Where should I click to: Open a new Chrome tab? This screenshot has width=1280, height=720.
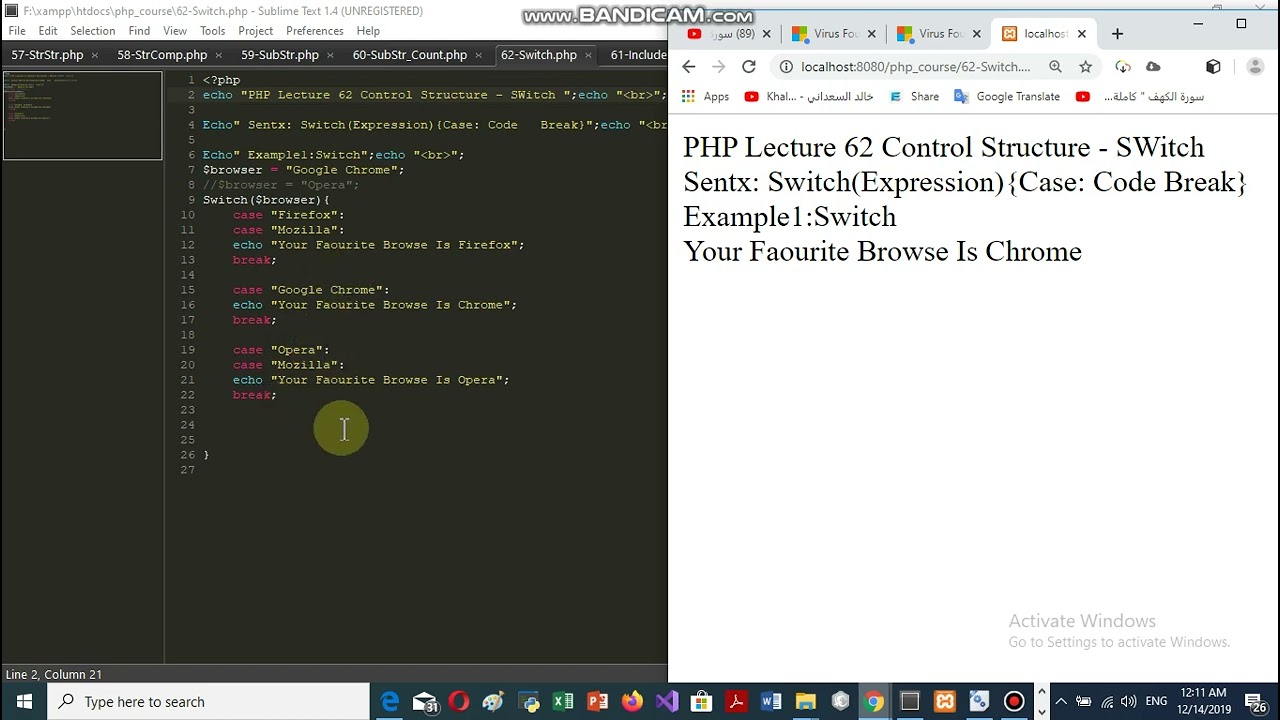pos(1117,34)
